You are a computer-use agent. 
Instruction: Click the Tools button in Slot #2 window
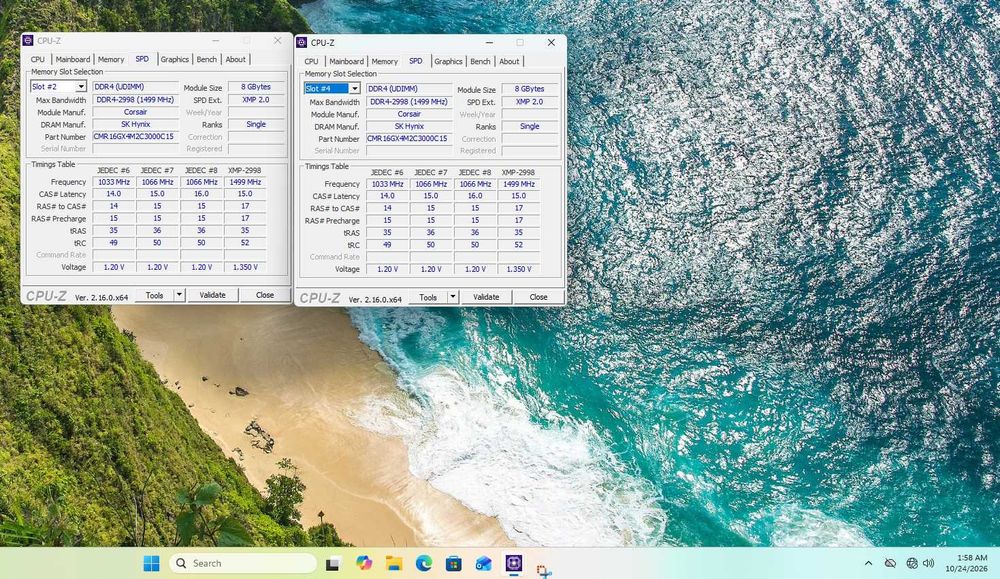154,295
